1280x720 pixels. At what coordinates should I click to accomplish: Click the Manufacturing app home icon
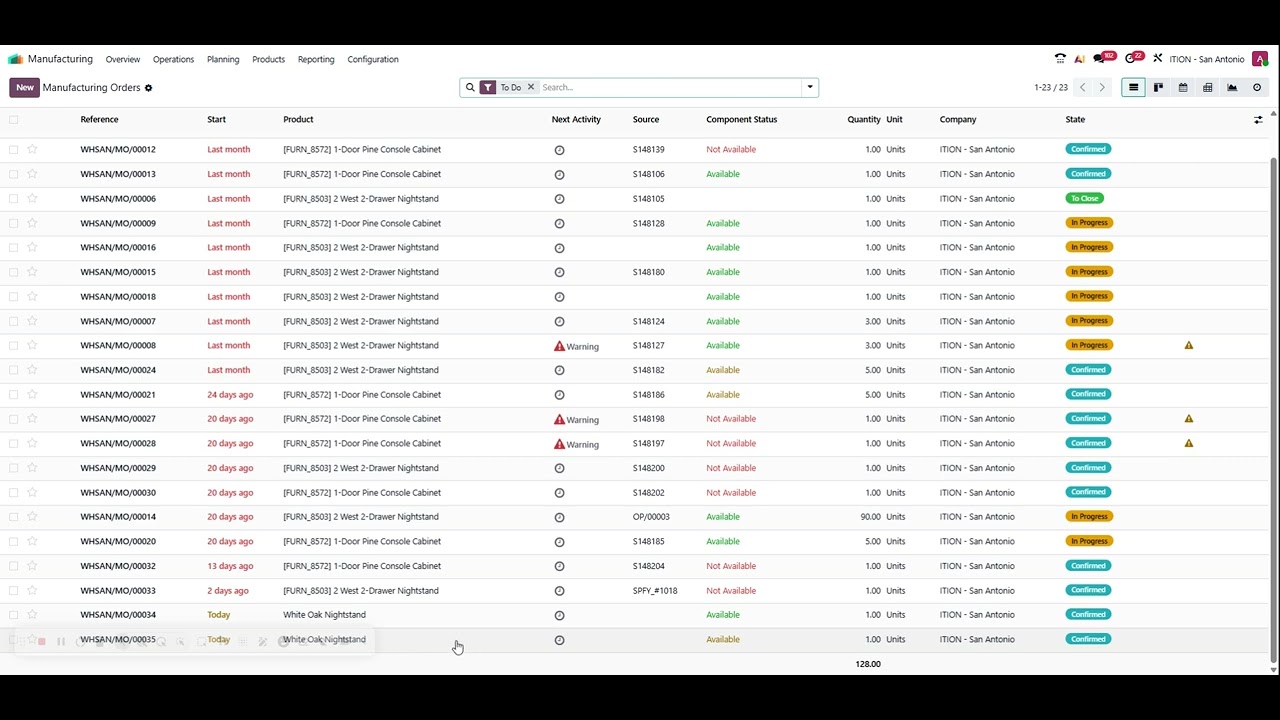pyautogui.click(x=15, y=59)
